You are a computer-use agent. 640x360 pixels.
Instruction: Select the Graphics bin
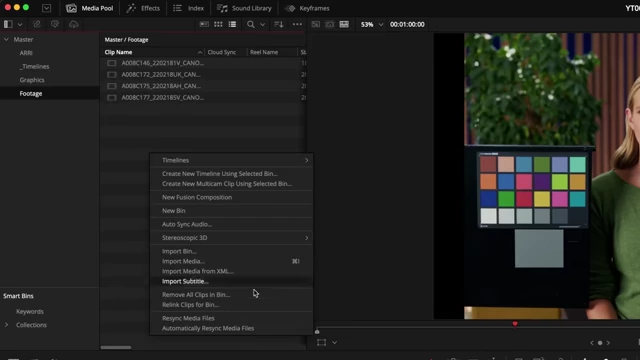[32, 80]
